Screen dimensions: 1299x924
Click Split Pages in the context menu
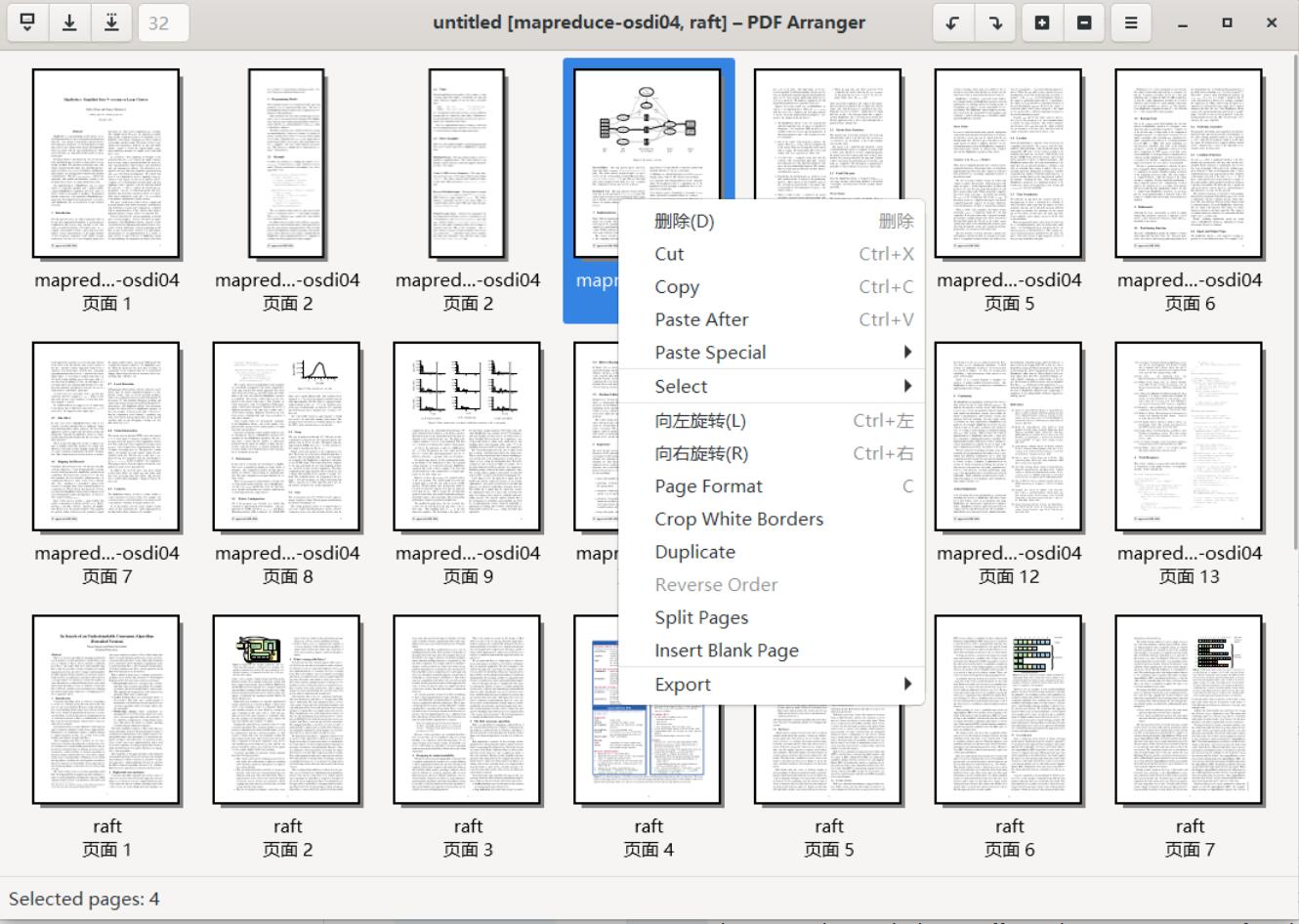[x=701, y=617]
